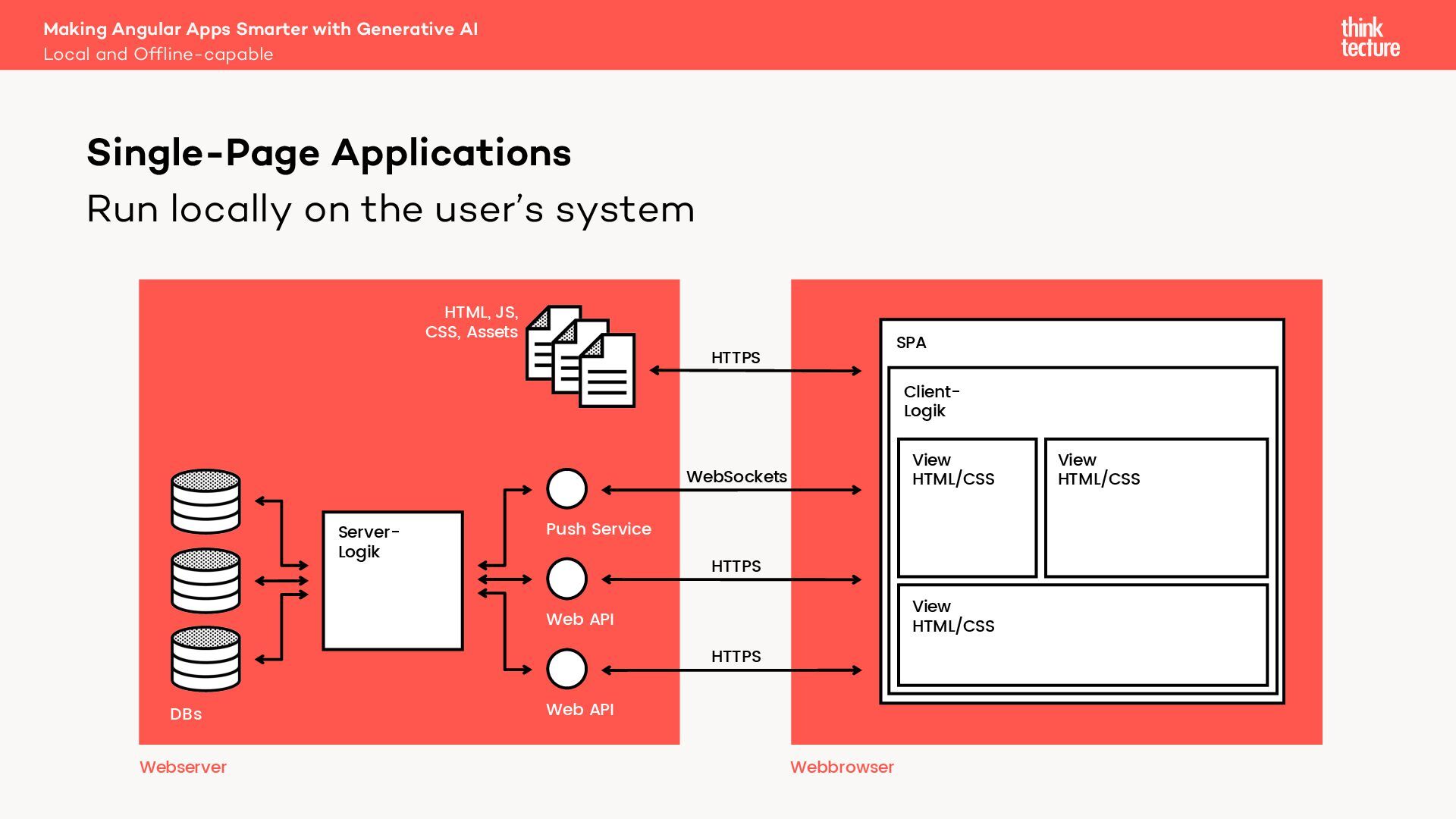Click the upper Web API circle

pyautogui.click(x=566, y=579)
